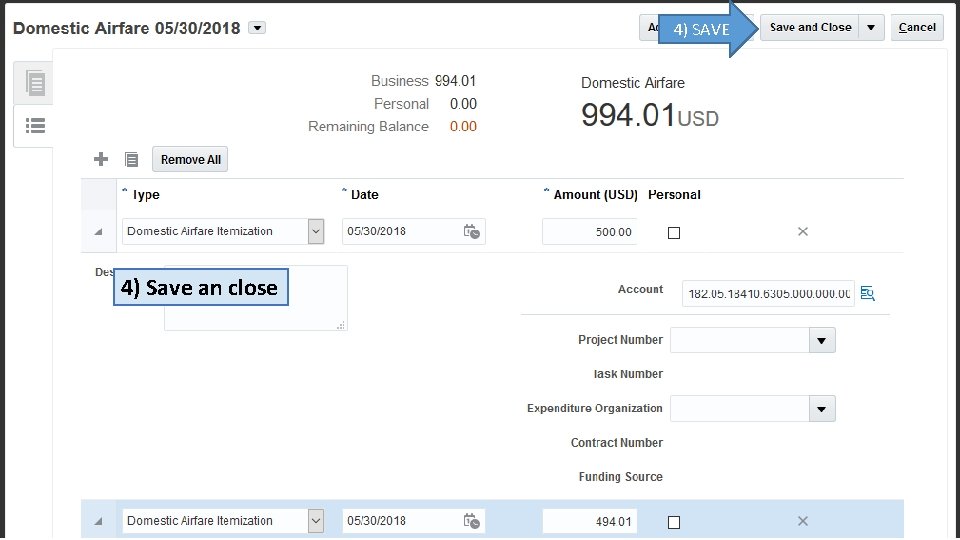Open the Account search icon
The height and width of the screenshot is (540, 960).
[x=868, y=293]
